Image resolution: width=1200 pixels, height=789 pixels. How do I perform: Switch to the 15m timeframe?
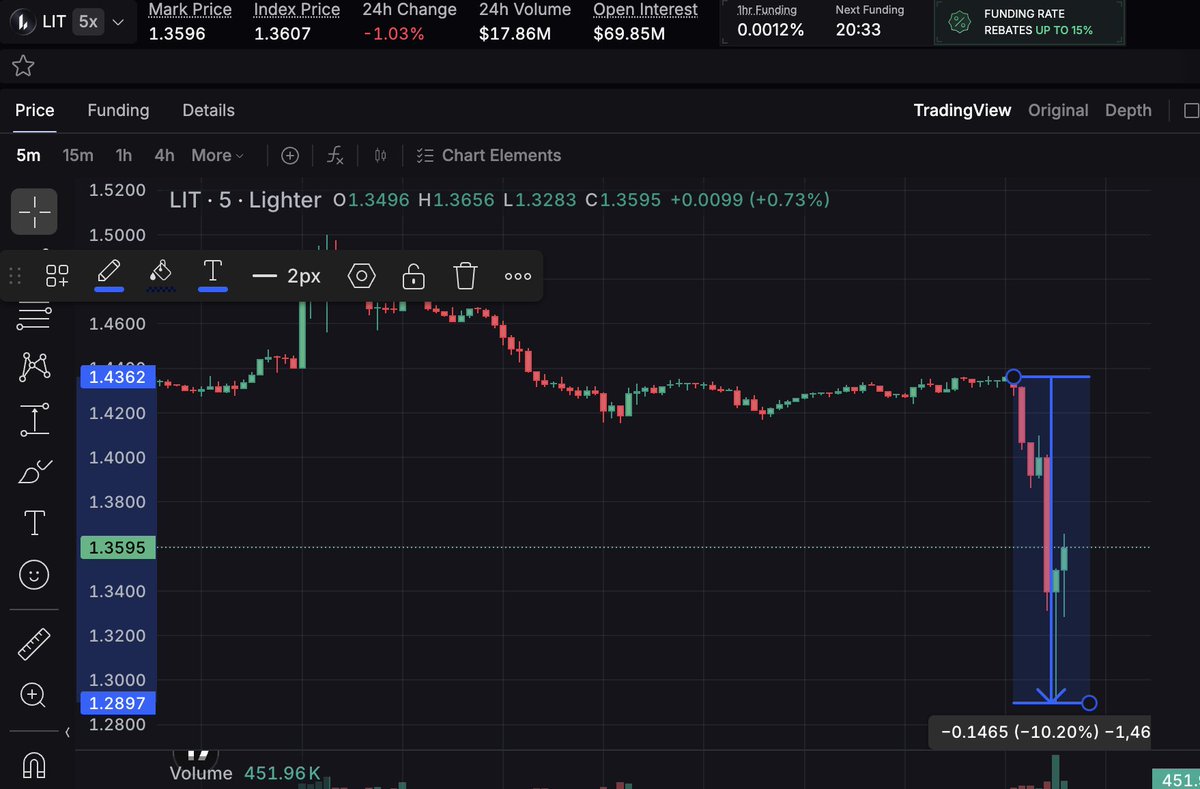click(x=78, y=155)
